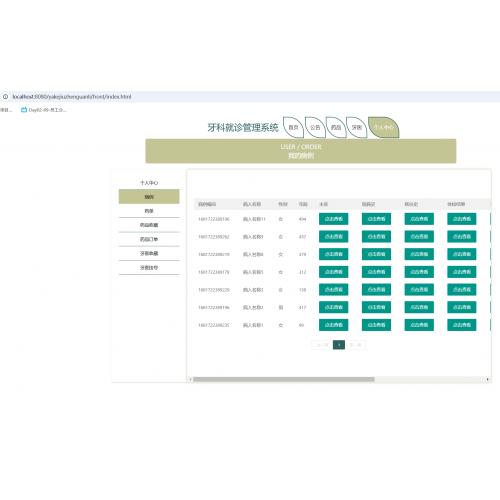Switch to the 药品 nav tab

point(336,127)
